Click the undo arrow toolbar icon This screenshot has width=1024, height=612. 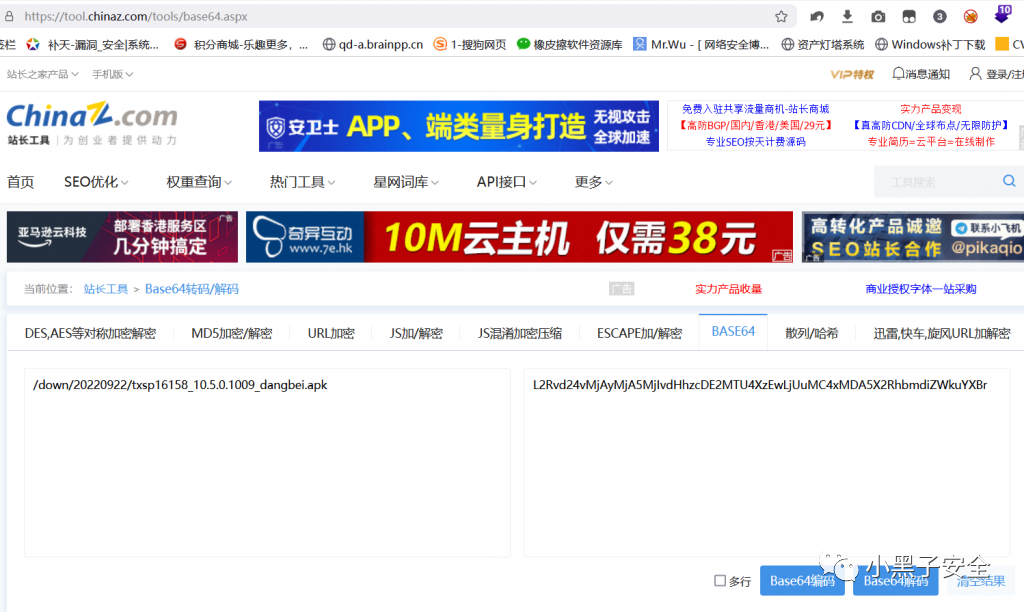coord(817,17)
